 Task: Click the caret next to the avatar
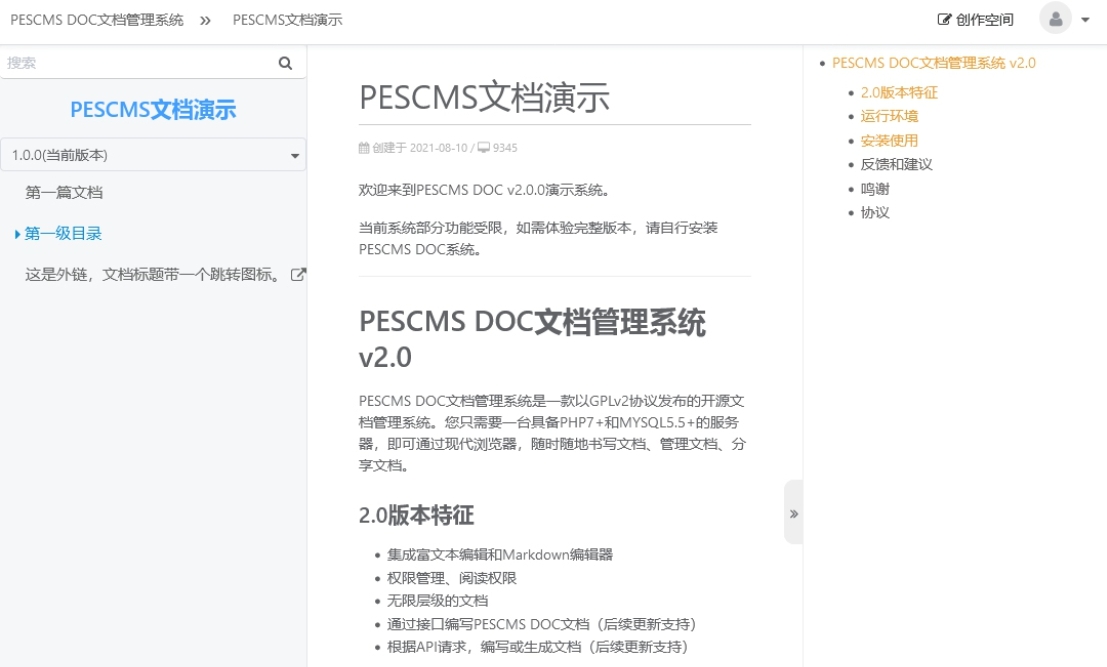(x=1085, y=19)
